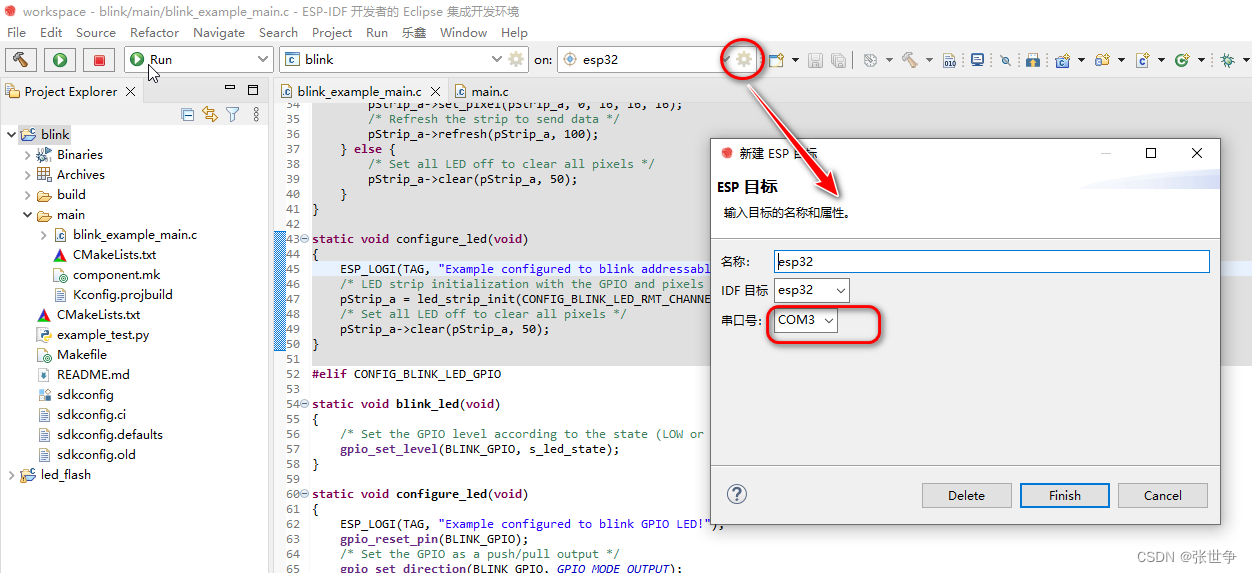Open the Project menu
Viewport: 1252px width, 573px height.
coord(332,32)
